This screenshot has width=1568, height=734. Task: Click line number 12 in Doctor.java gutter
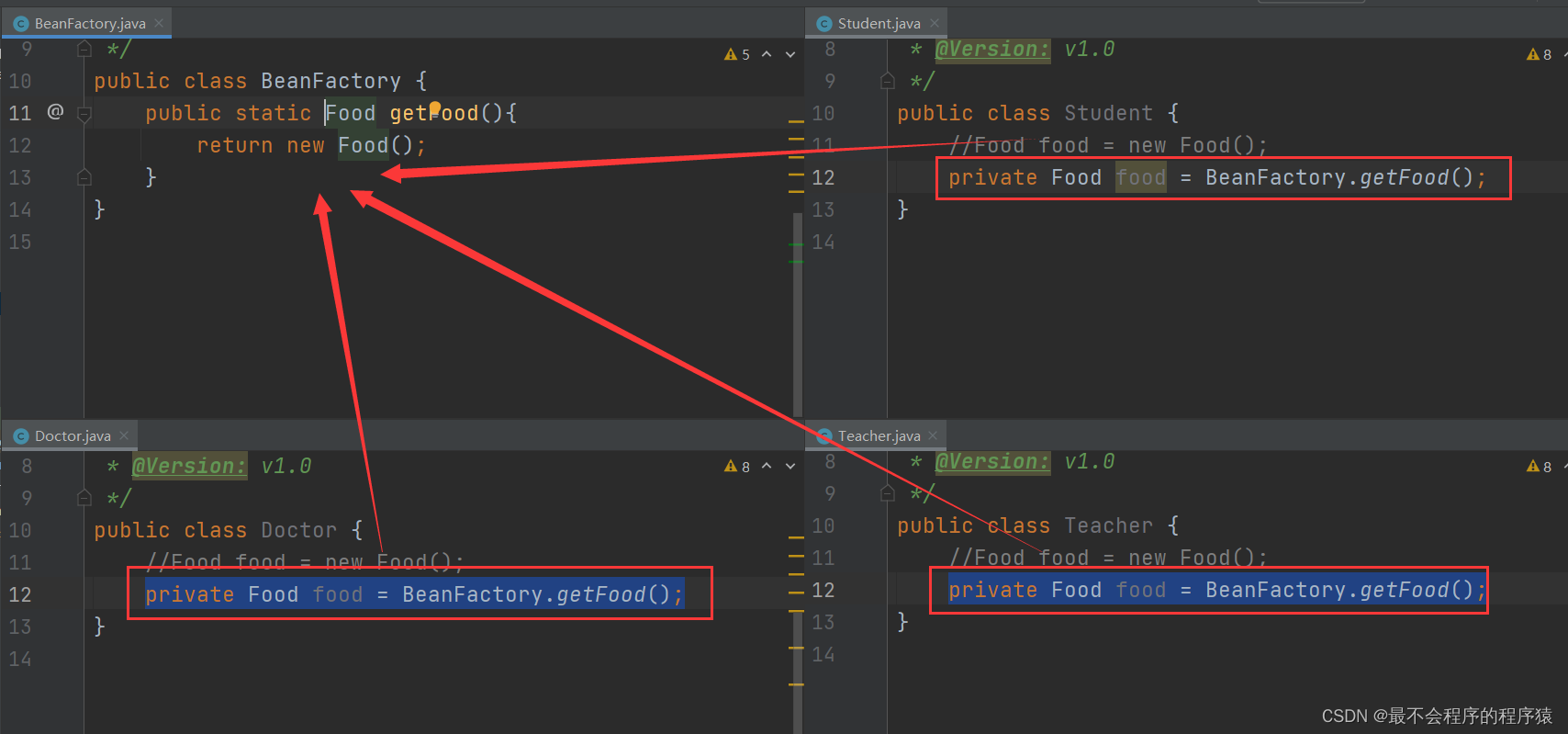20,594
